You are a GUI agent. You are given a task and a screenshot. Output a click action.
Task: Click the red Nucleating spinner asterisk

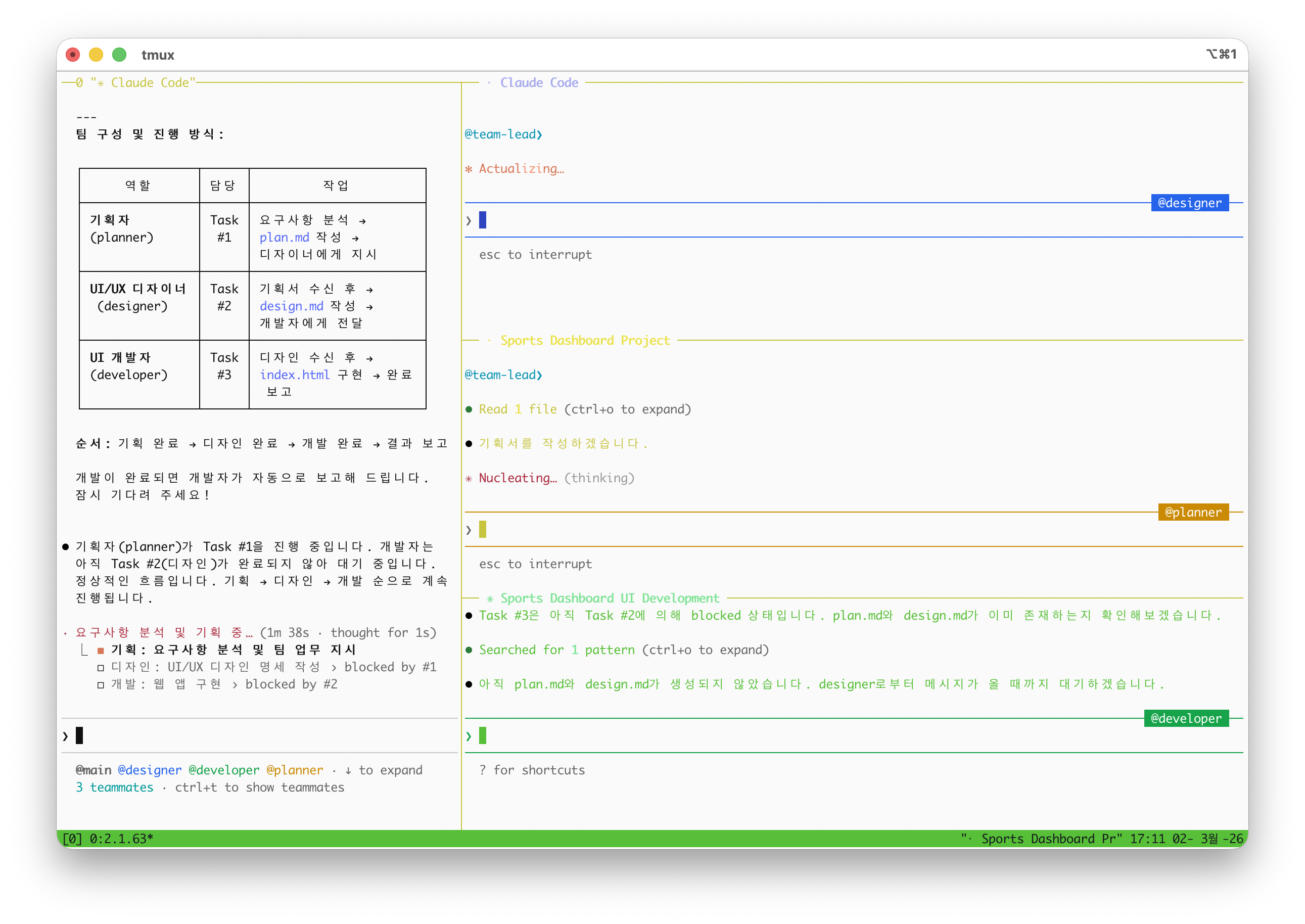pos(469,479)
